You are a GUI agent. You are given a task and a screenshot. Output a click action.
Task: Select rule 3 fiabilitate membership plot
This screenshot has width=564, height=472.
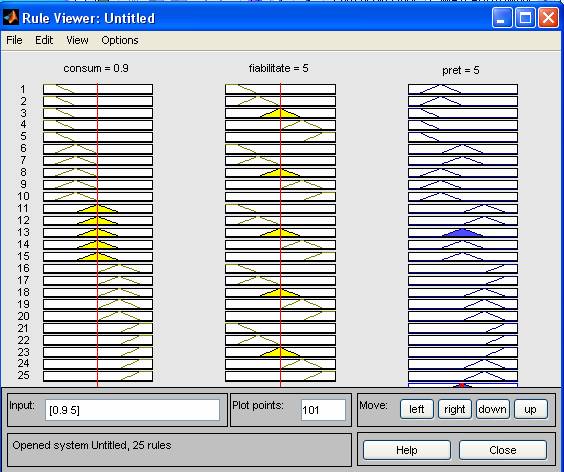click(280, 113)
